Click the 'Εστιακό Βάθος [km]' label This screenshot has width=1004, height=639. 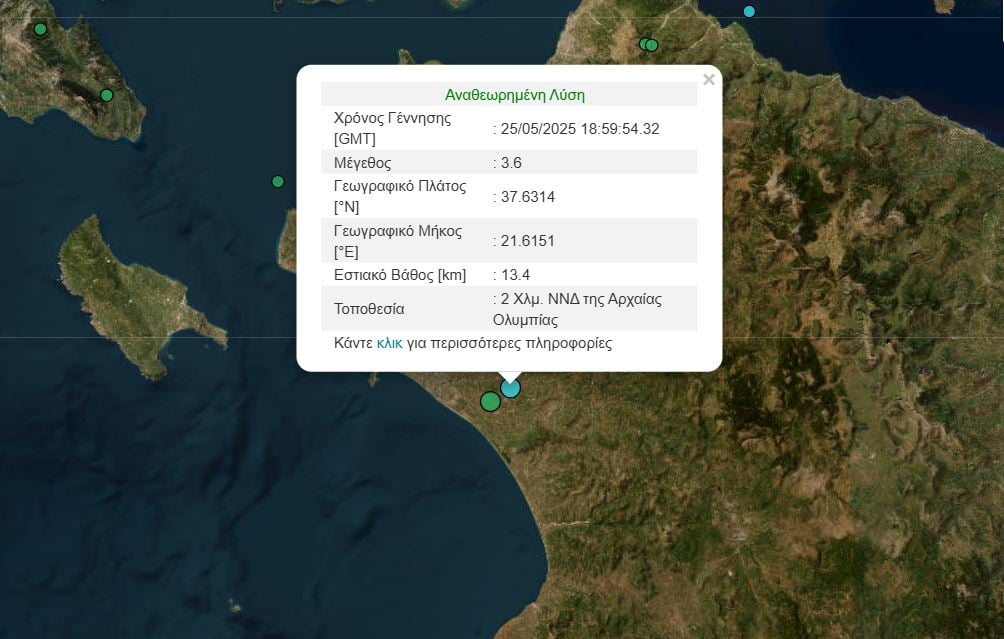[400, 275]
